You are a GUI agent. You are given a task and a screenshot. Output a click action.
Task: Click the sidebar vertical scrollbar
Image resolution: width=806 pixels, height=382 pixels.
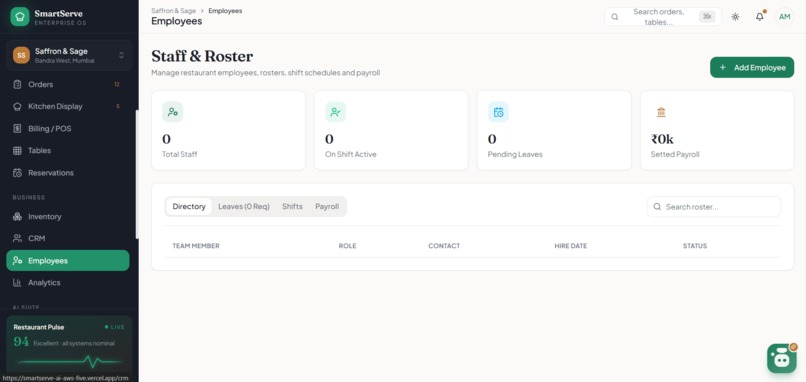pyautogui.click(x=137, y=175)
